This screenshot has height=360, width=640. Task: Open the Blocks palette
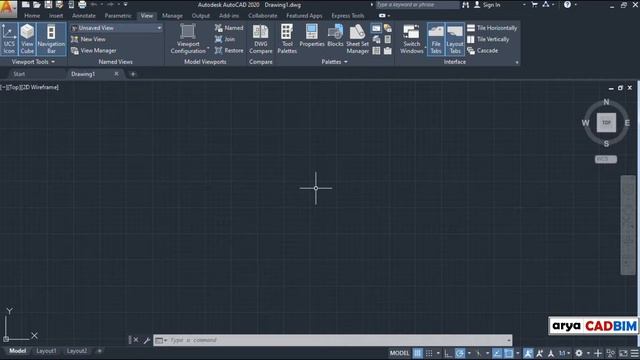[x=335, y=36]
